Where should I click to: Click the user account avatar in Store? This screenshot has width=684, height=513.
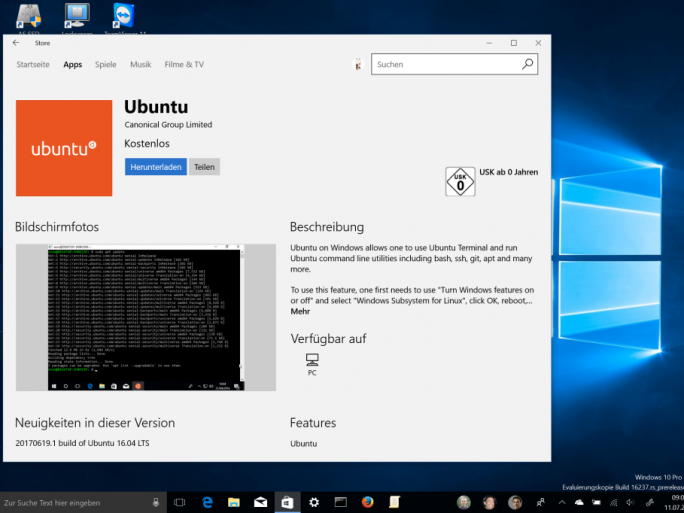click(x=358, y=65)
